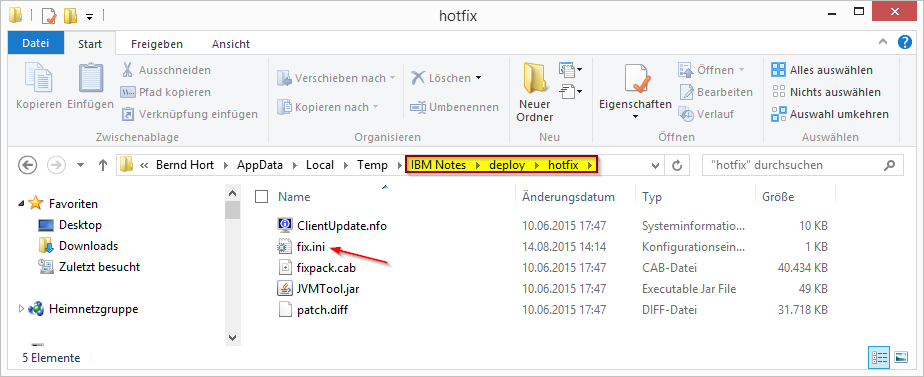Sort by the Größe column header
The width and height of the screenshot is (924, 377).
click(778, 197)
